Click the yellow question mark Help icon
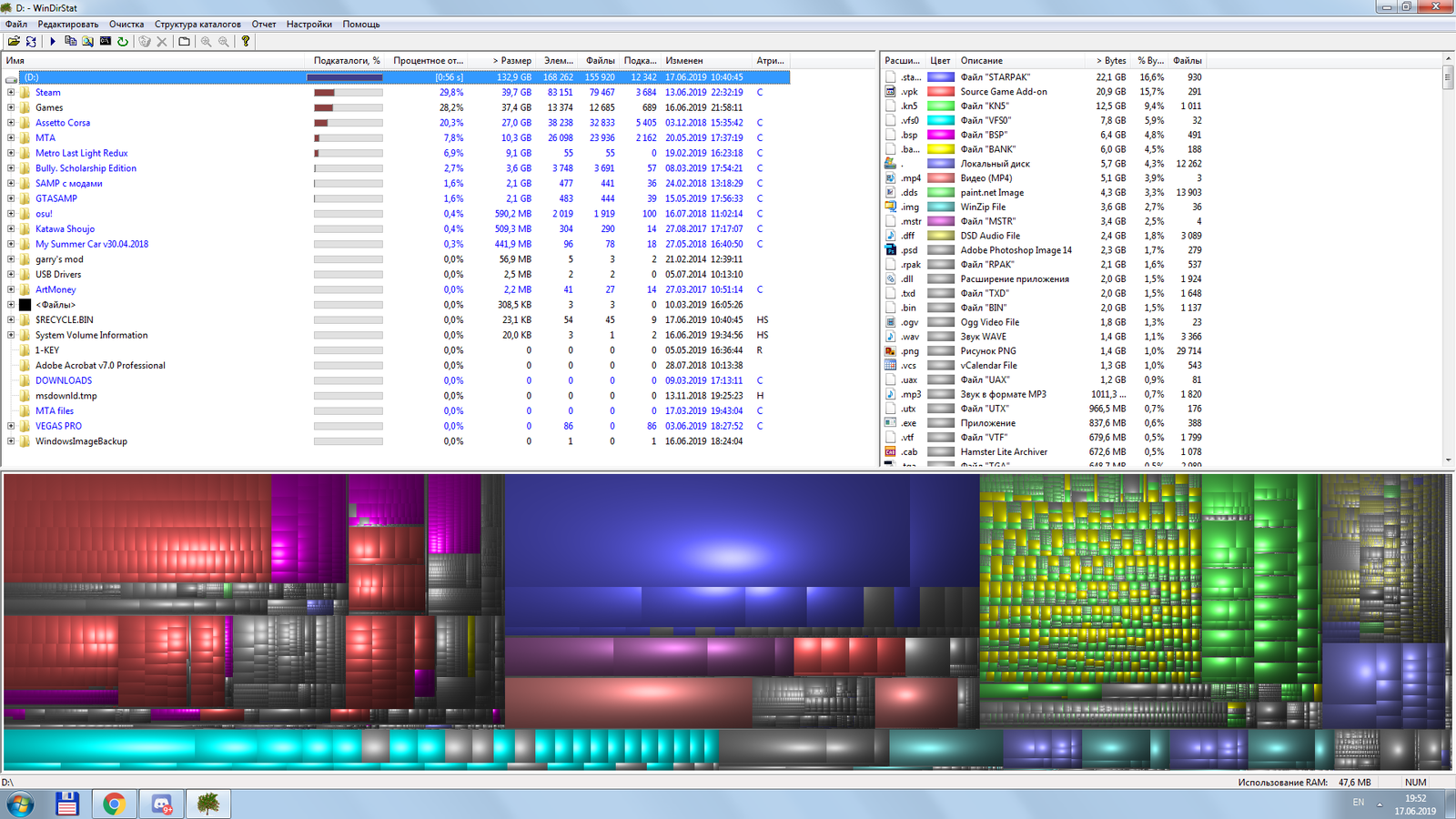This screenshot has height=819, width=1456. (x=245, y=41)
